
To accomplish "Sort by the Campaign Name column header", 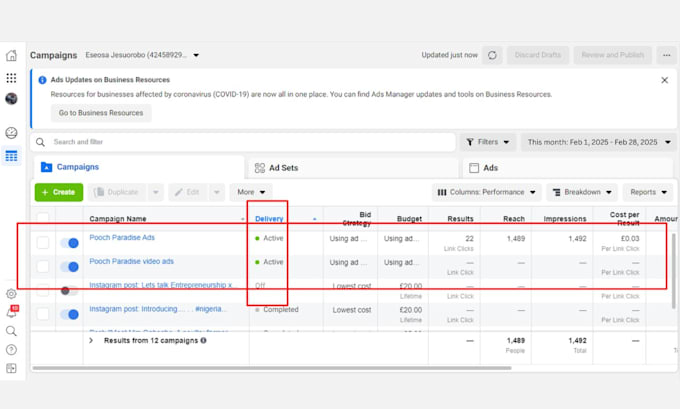I will click(118, 219).
